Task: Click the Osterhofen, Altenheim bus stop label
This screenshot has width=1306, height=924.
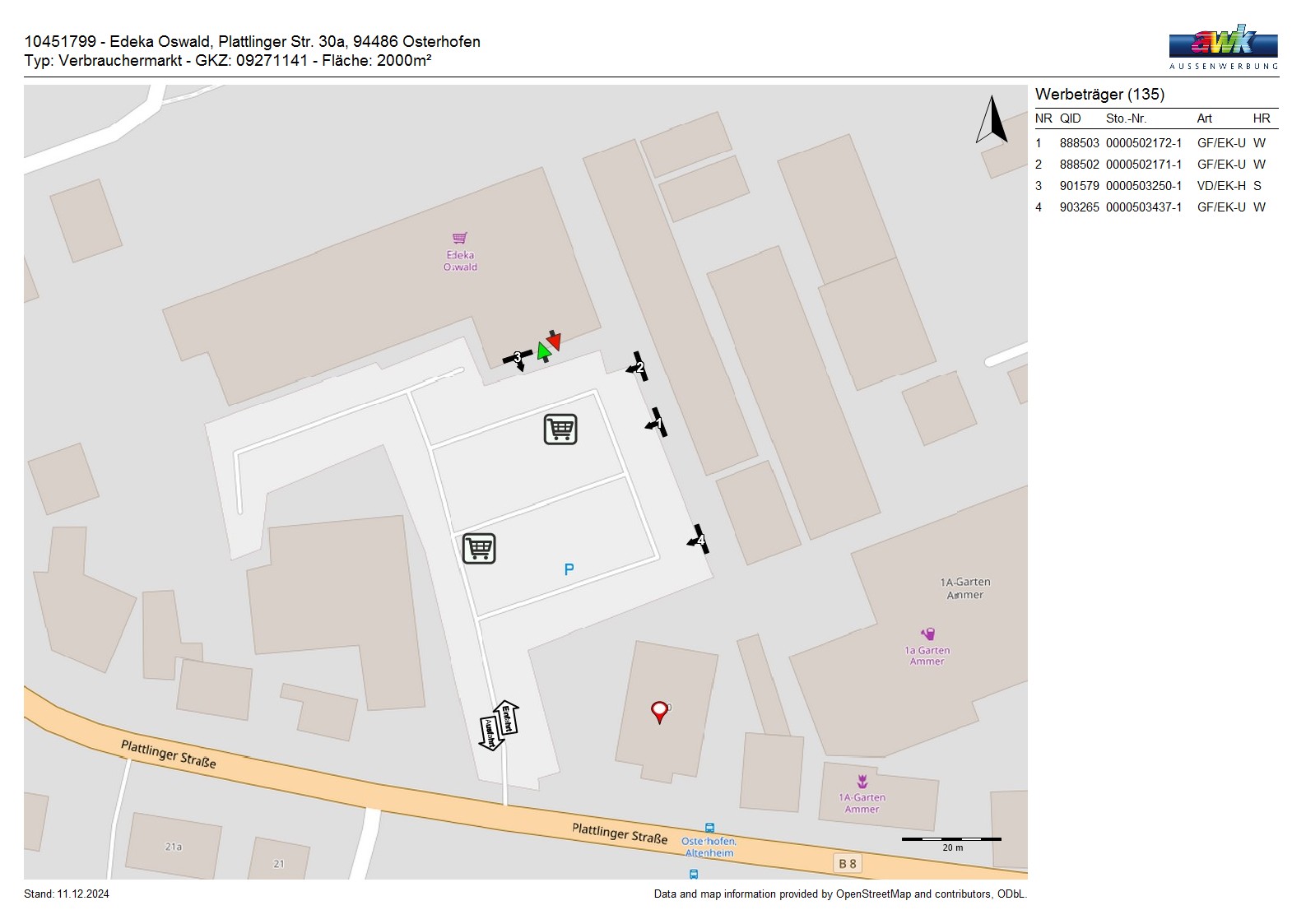Action: point(709,847)
